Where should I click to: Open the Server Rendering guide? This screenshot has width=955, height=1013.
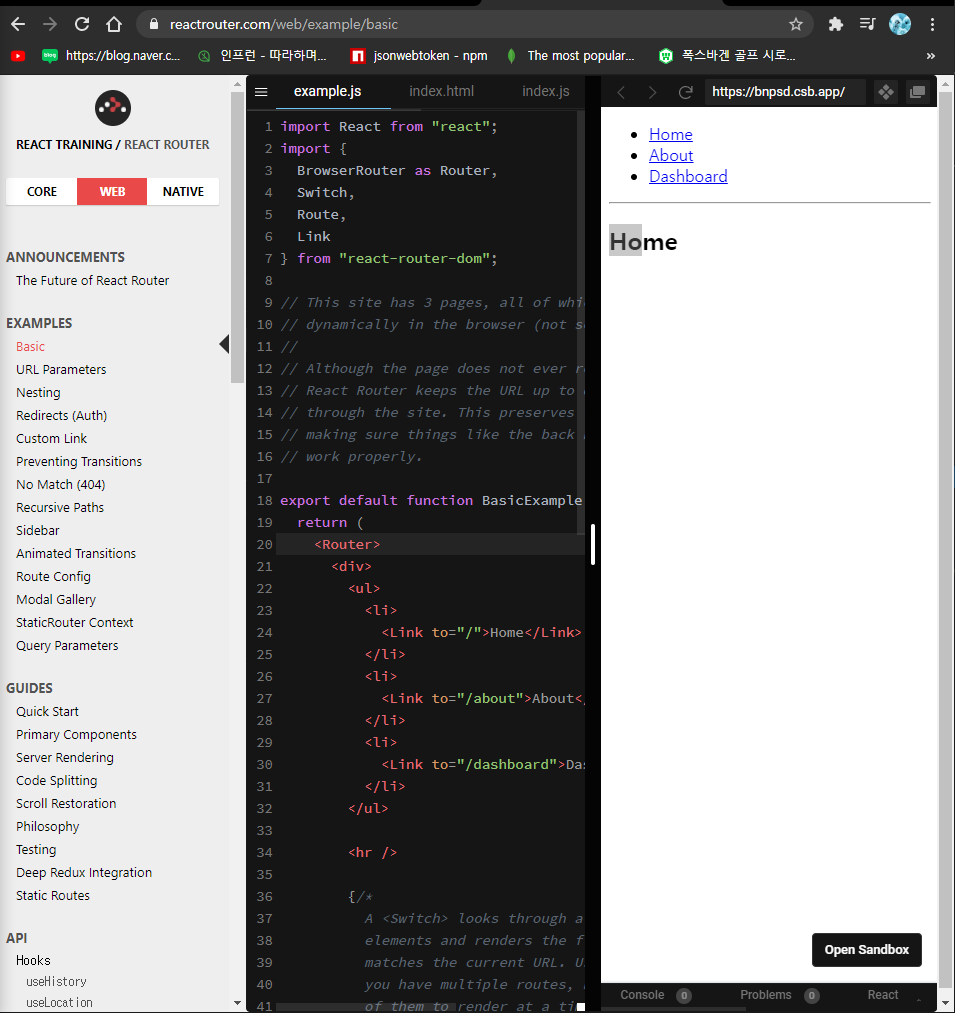(65, 758)
